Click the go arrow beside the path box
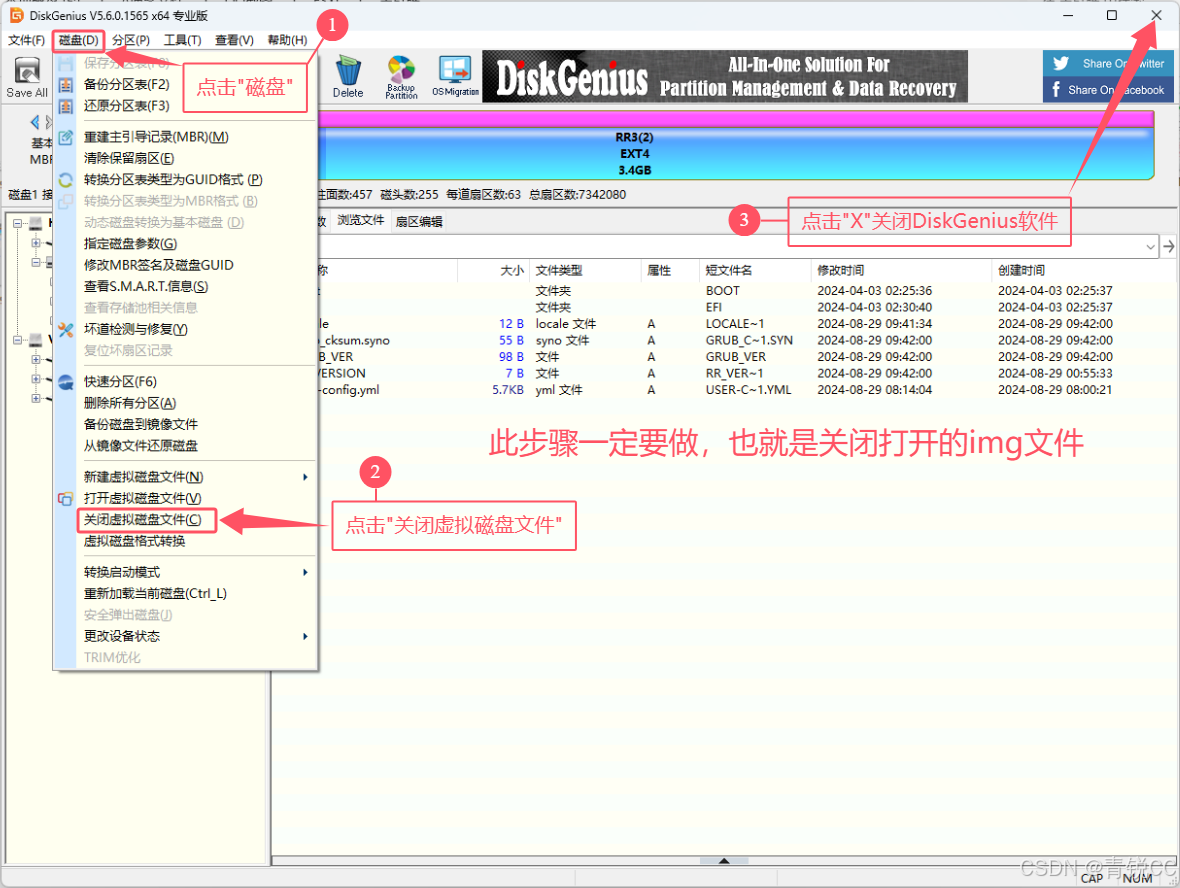 click(x=1169, y=246)
